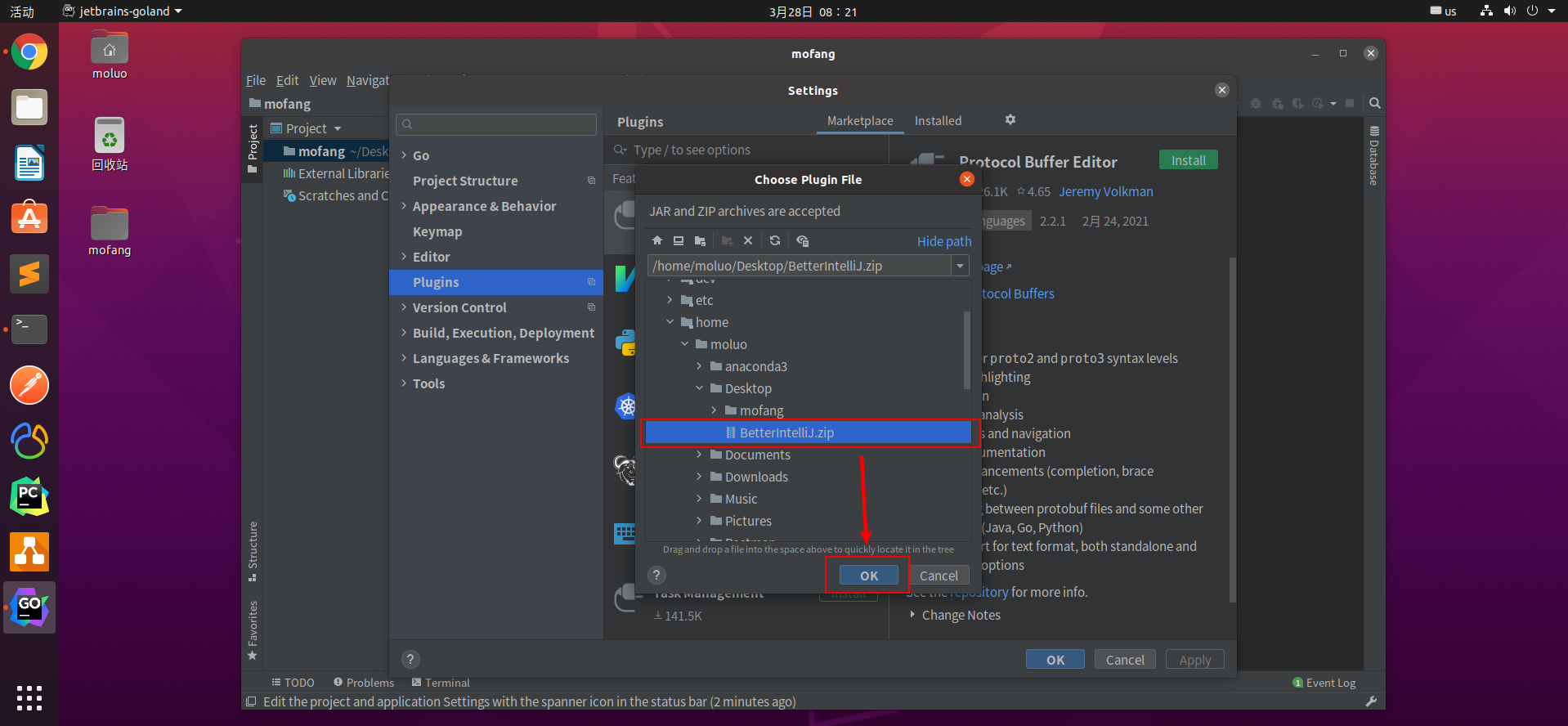The image size is (1568, 726).
Task: Click OK in Choose Plugin File dialog
Action: point(869,576)
